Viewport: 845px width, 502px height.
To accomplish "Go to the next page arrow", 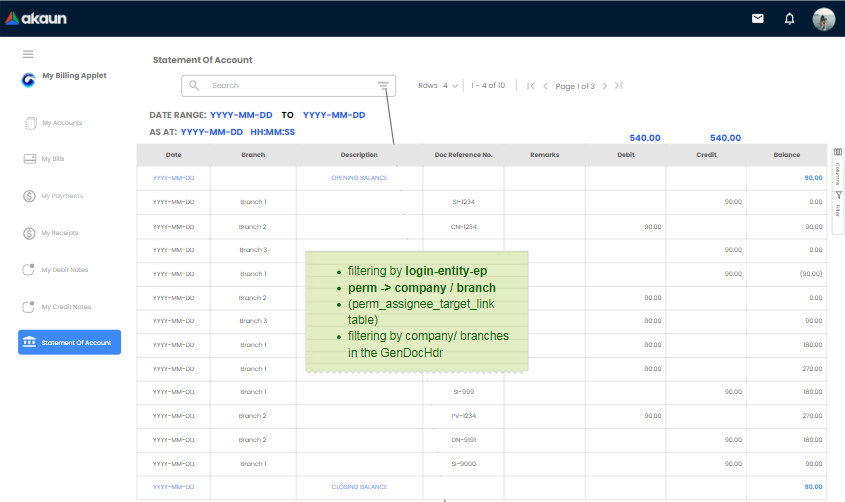I will coord(604,86).
